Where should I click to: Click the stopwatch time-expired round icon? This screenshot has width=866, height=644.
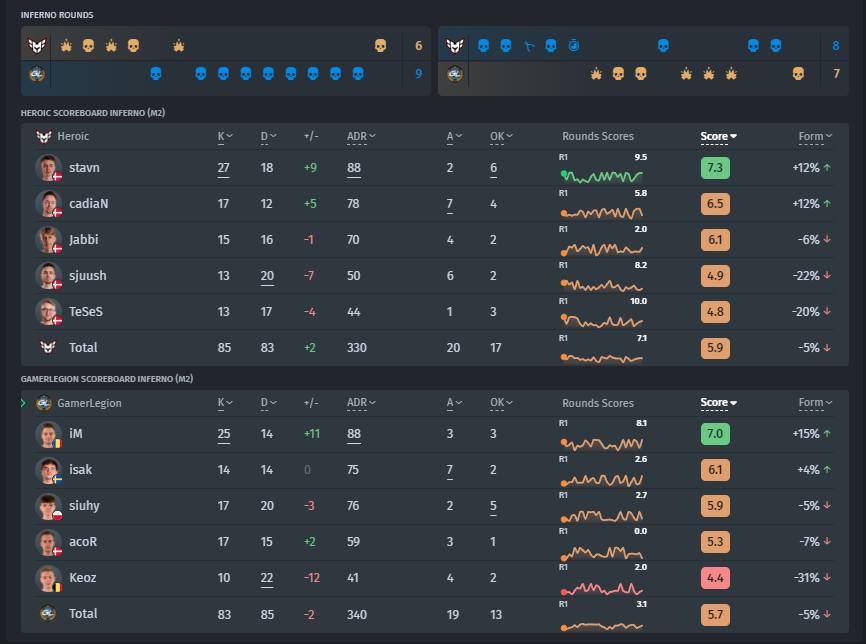coord(574,45)
